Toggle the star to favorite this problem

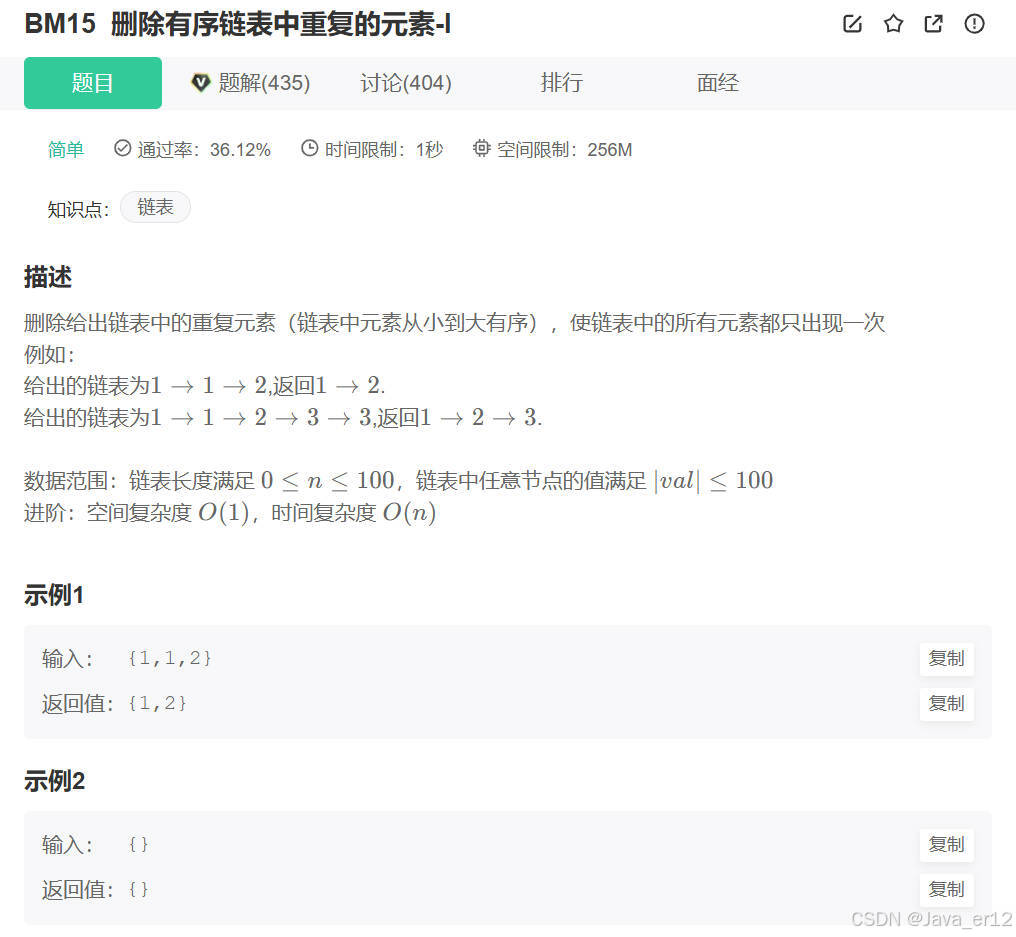coord(893,24)
